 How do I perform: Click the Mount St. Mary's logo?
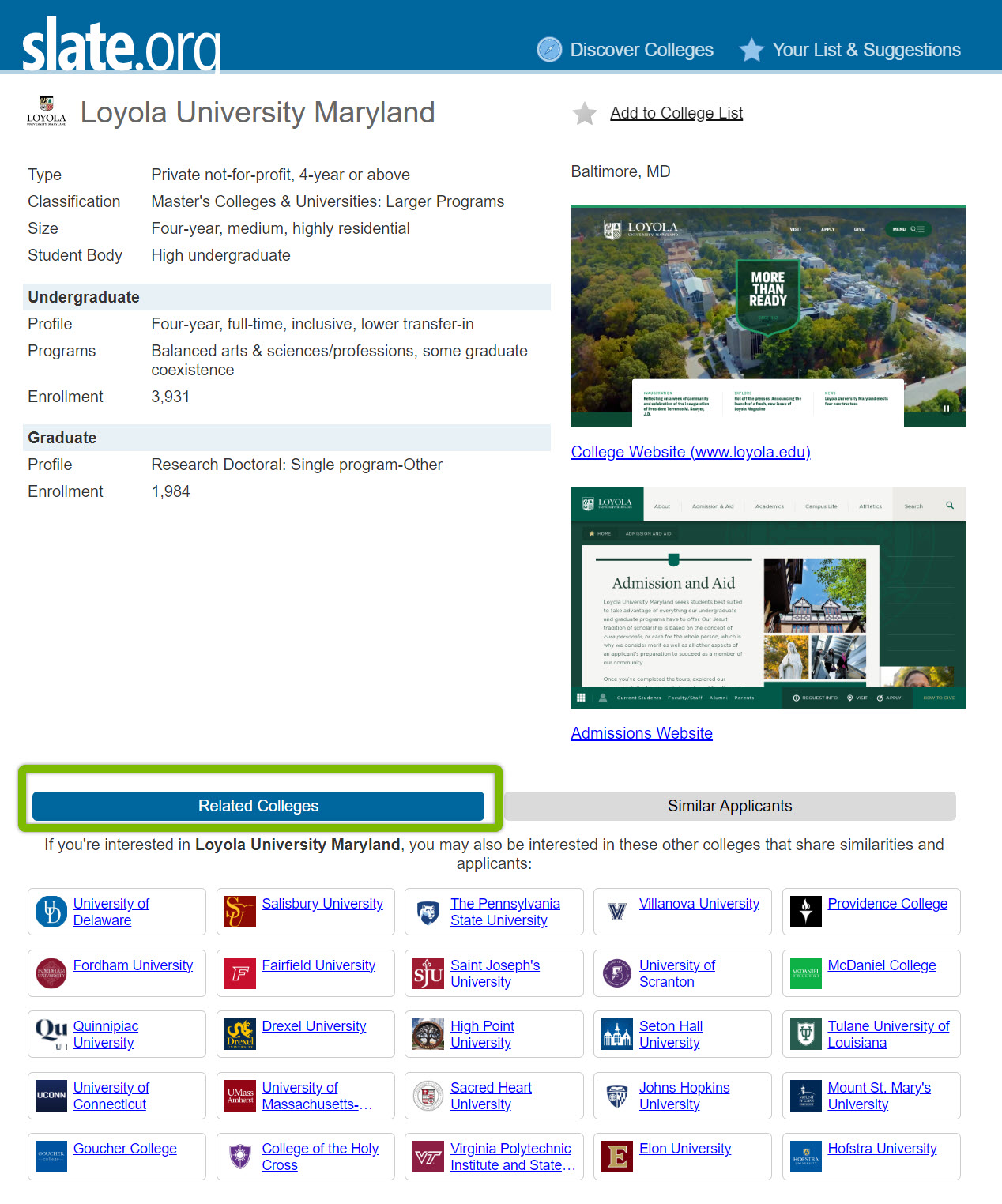pos(806,1096)
